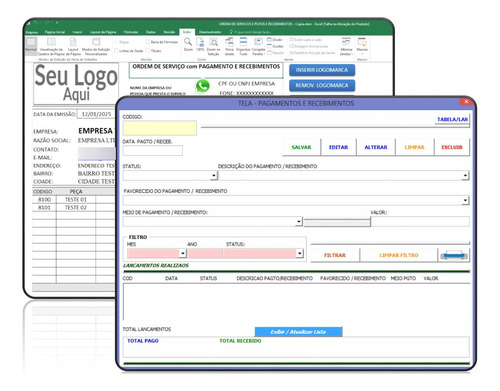The width and height of the screenshot is (500, 391).
Task: Click the printer icon beside Limpar Filtro
Action: click(454, 255)
